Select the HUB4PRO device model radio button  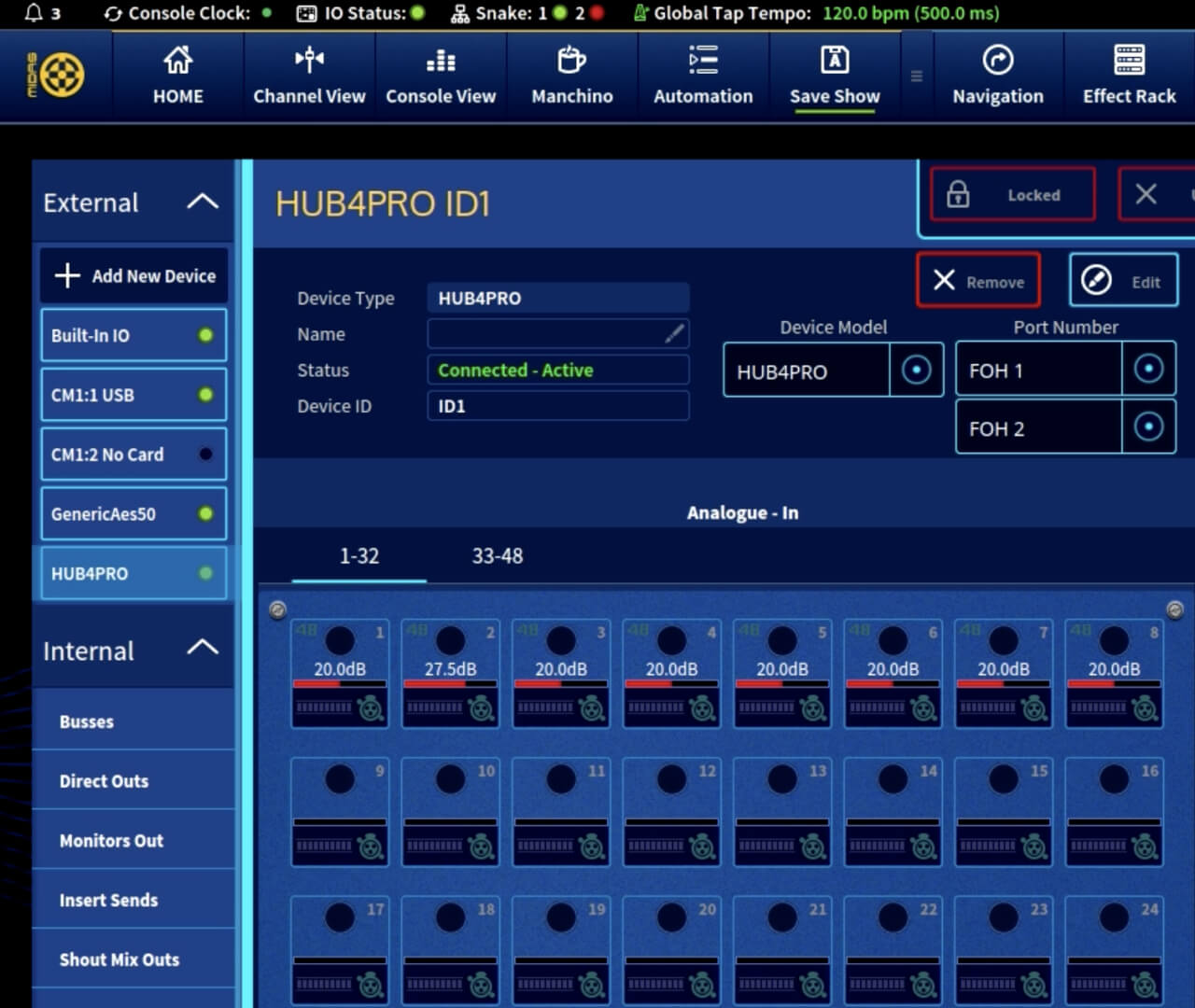[x=916, y=371]
